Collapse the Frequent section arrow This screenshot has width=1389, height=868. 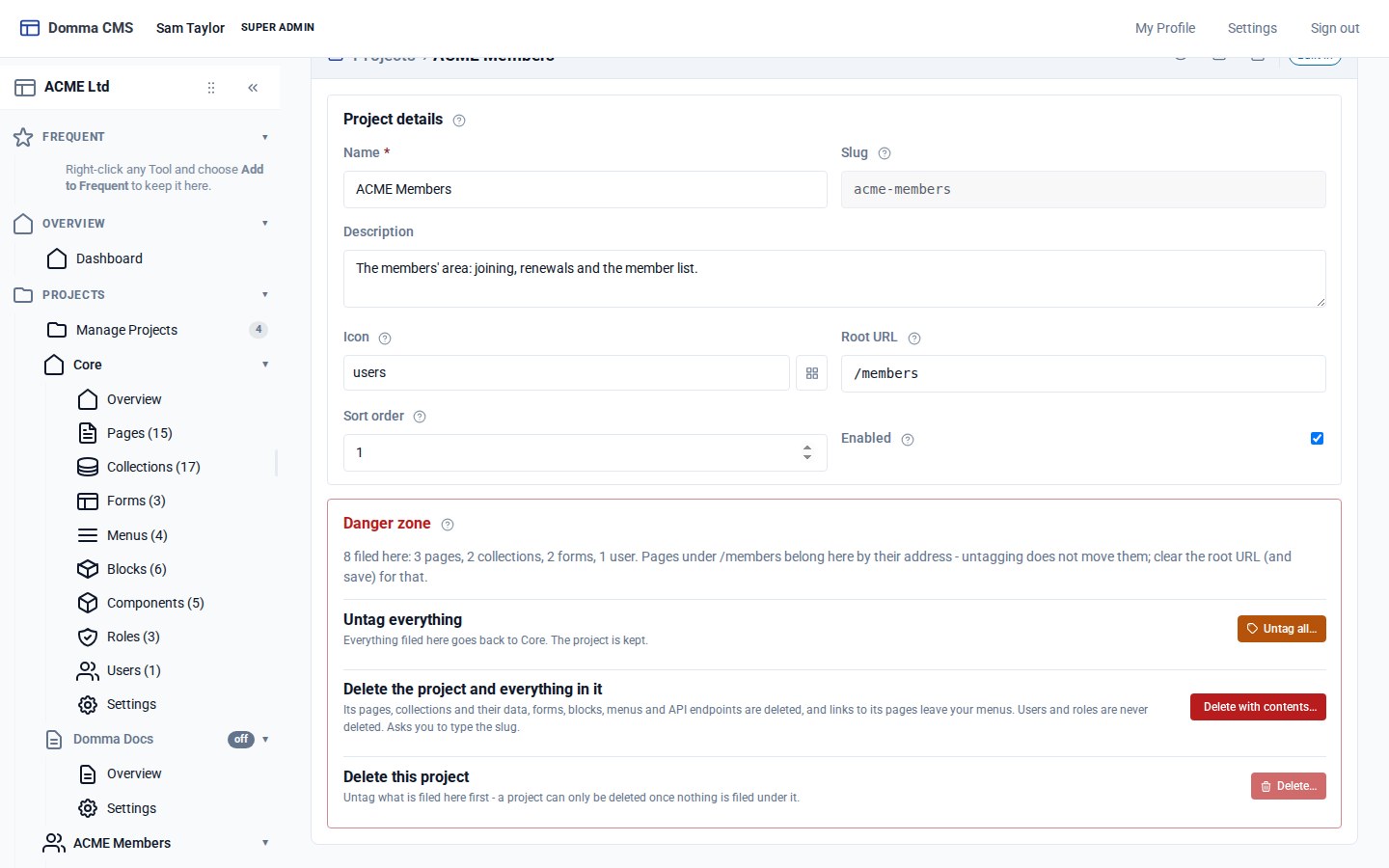[x=265, y=137]
